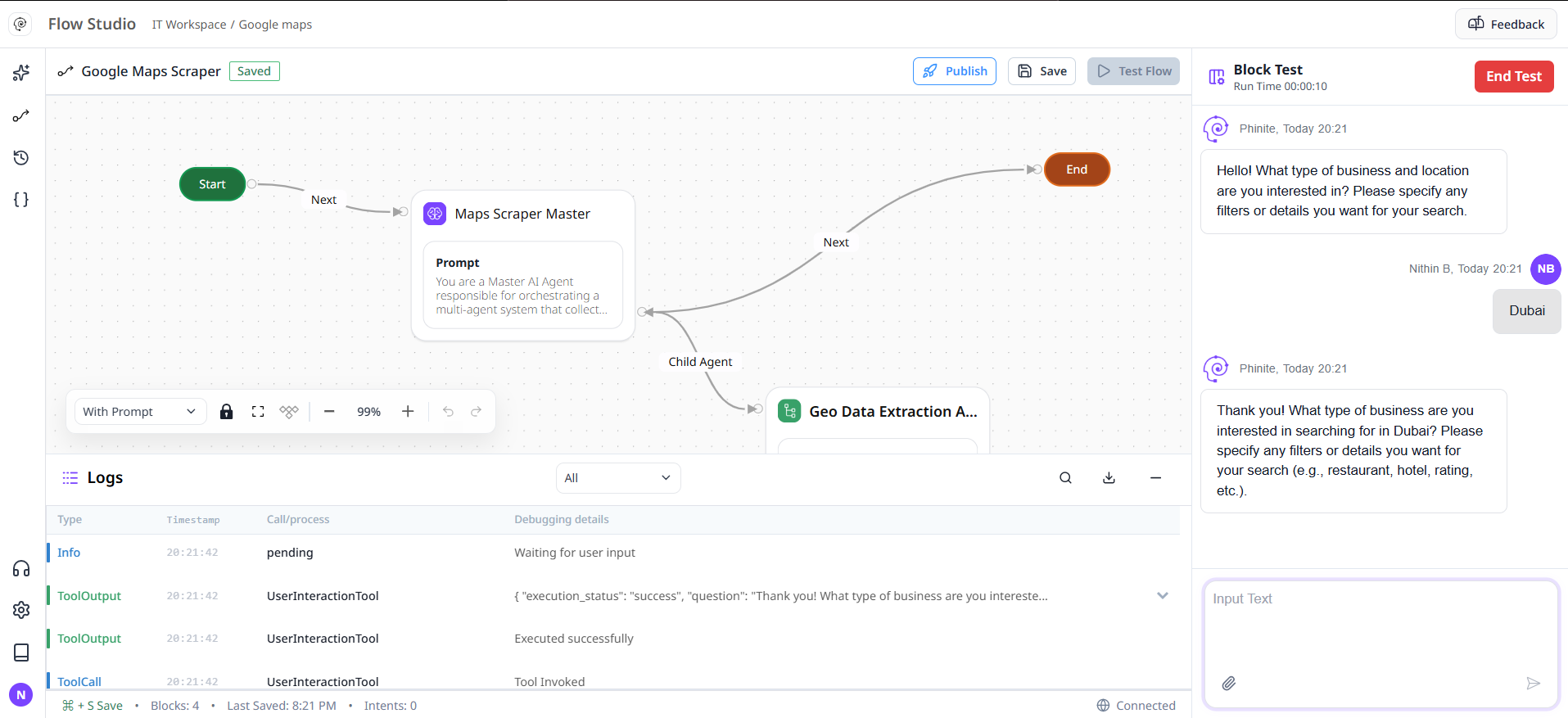This screenshot has width=1568, height=718.
Task: Click the attachment paperclip icon
Action: pyautogui.click(x=1229, y=684)
